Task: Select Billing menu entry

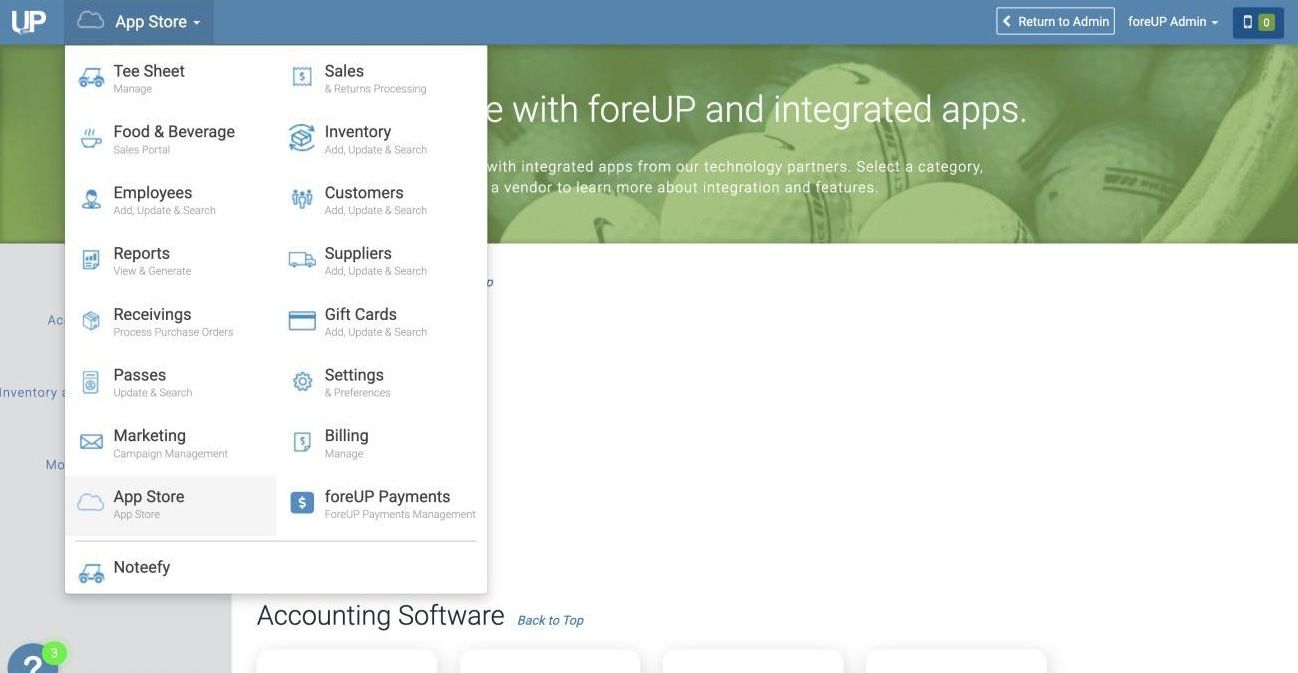Action: (381, 443)
